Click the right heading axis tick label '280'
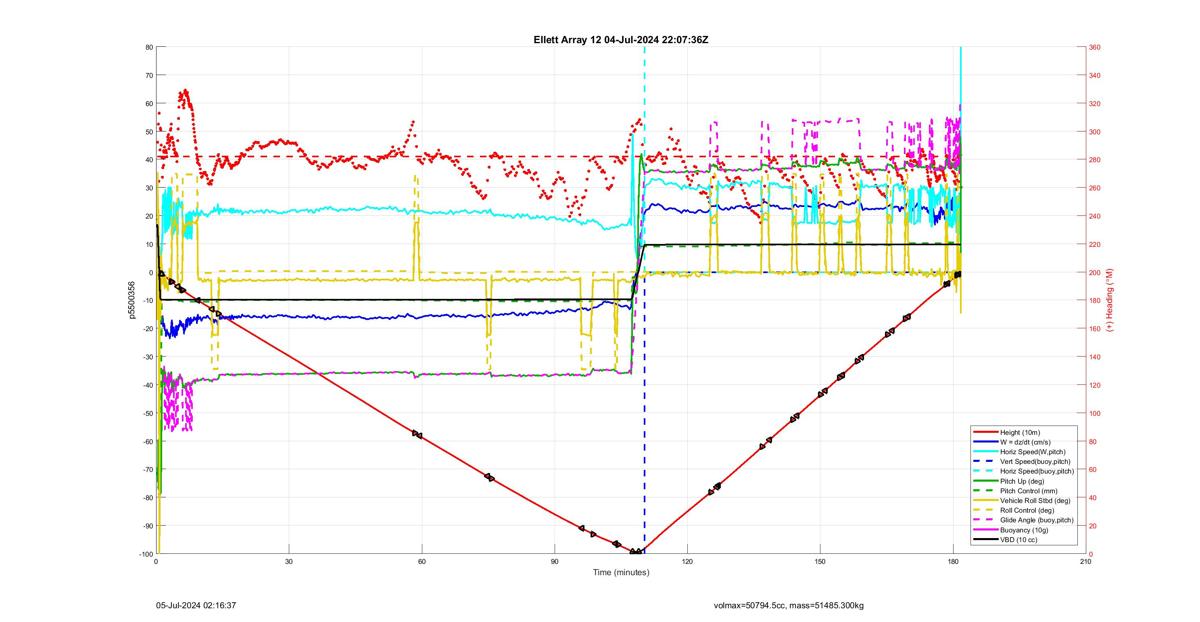Viewport: 1200px width, 622px height. pyautogui.click(x=1095, y=160)
